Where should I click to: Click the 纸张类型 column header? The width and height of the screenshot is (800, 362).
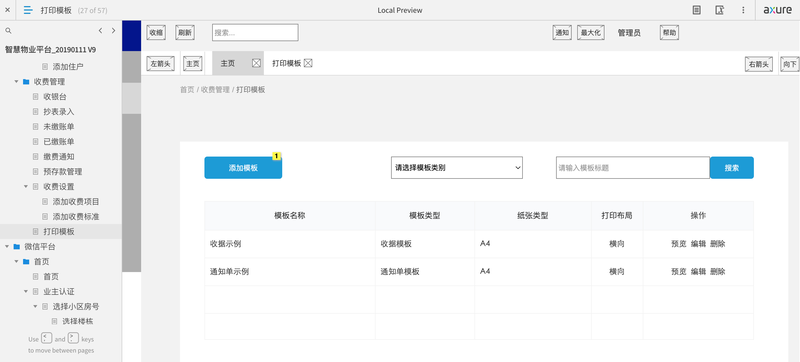[533, 216]
